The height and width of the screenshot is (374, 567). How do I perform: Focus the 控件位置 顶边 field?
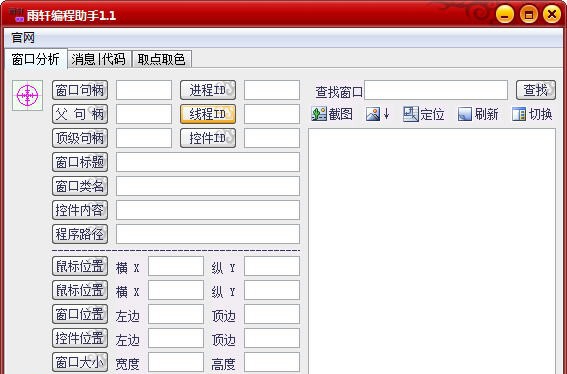[x=272, y=338]
